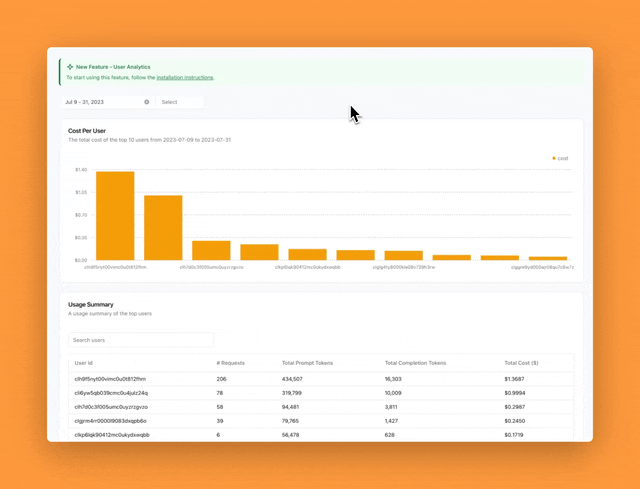
Task: Click the 16,303 completion tokens cell
Action: click(393, 379)
